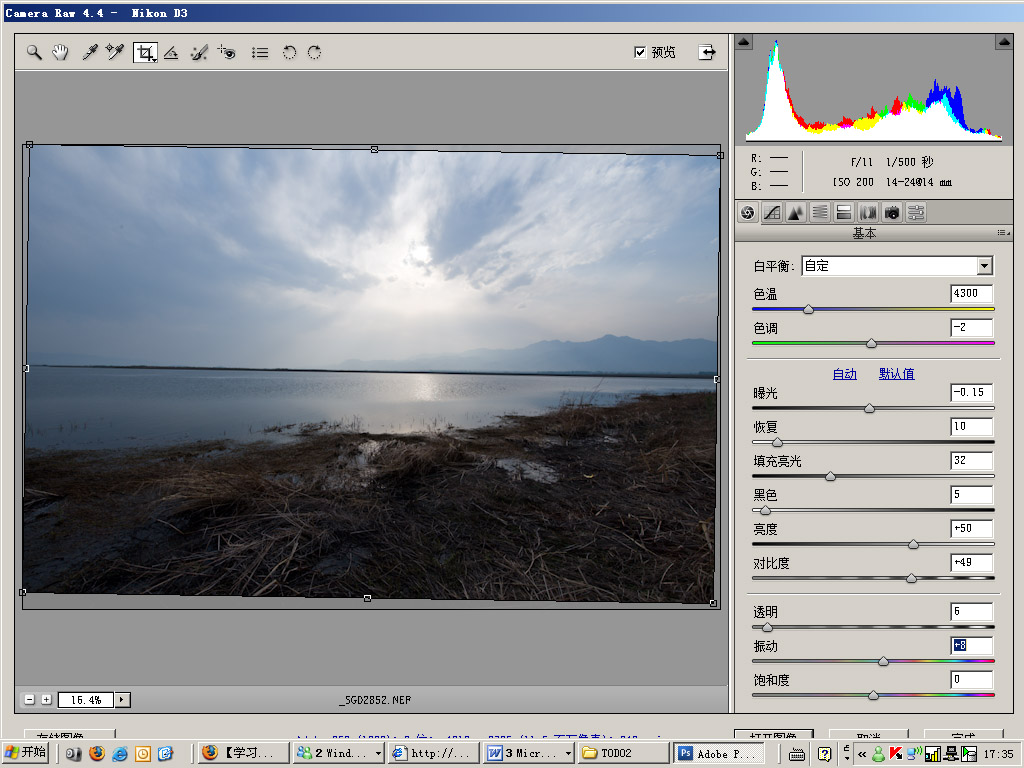Select the White Balance eyedropper tool
Image resolution: width=1024 pixels, height=768 pixels.
point(89,52)
